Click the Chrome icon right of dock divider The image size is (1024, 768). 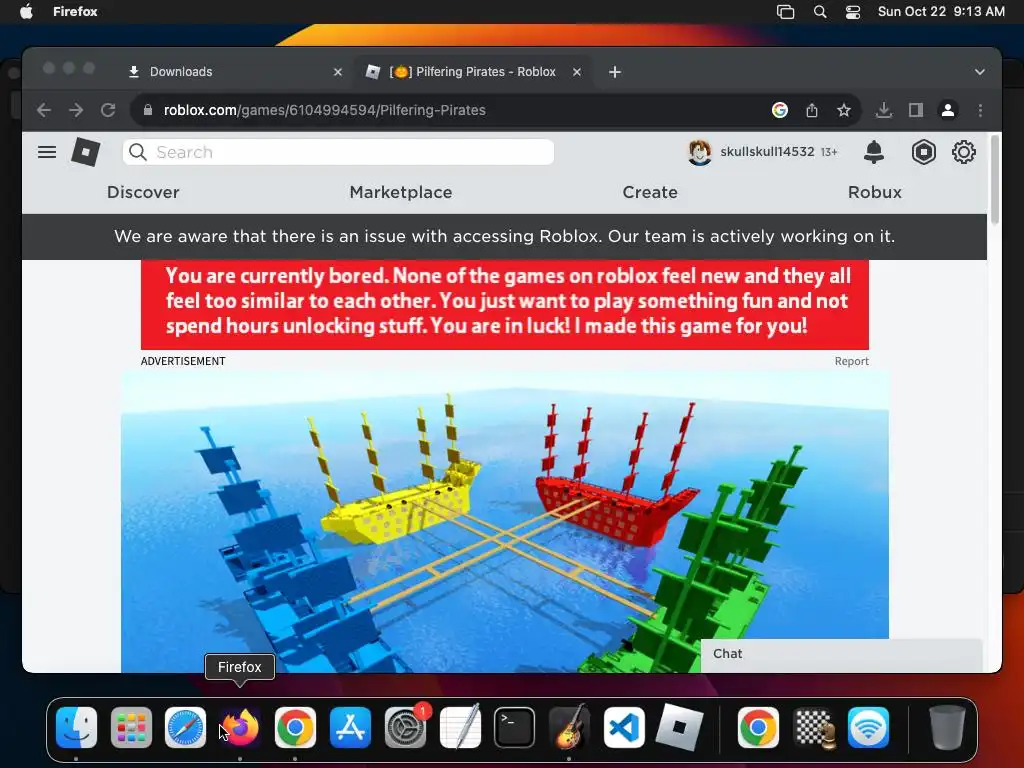758,728
